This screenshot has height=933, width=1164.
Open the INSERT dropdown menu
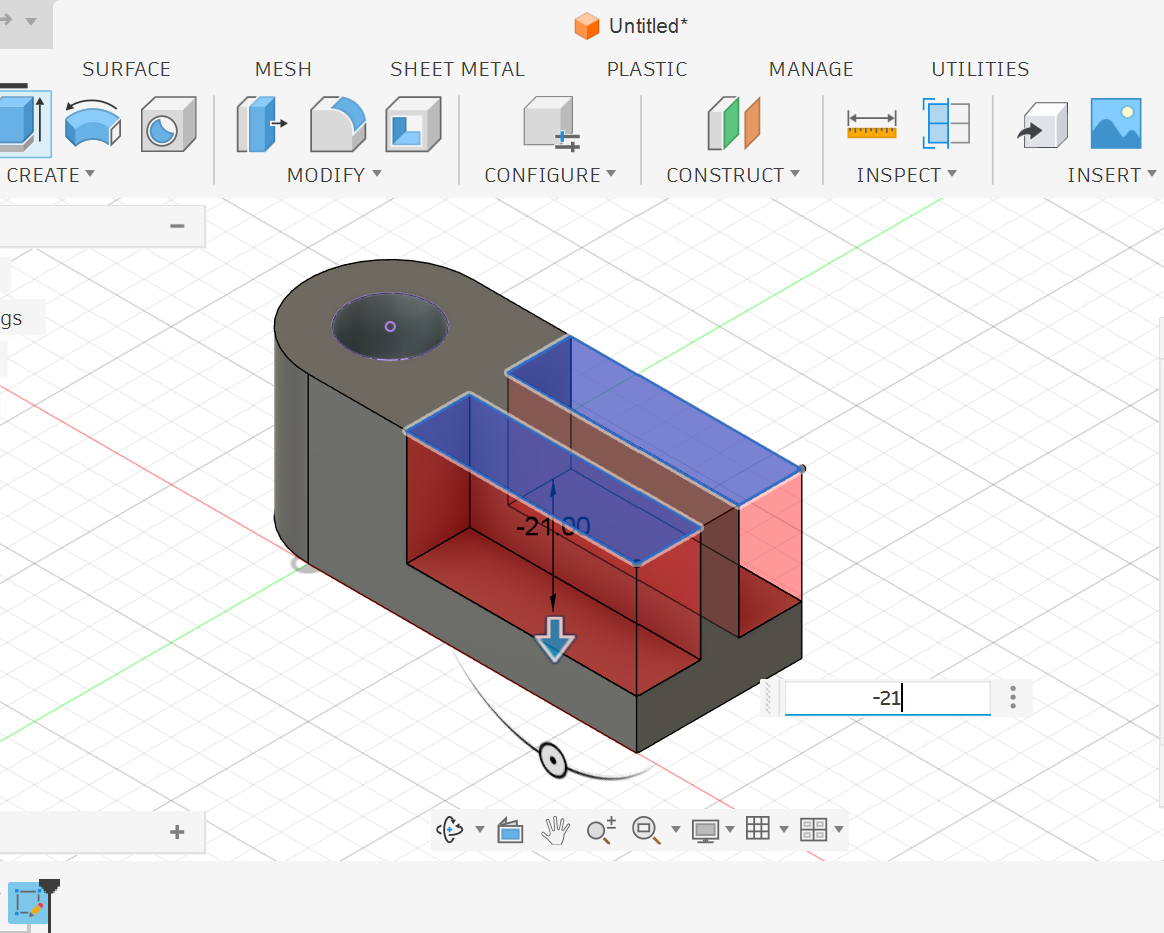click(1112, 175)
